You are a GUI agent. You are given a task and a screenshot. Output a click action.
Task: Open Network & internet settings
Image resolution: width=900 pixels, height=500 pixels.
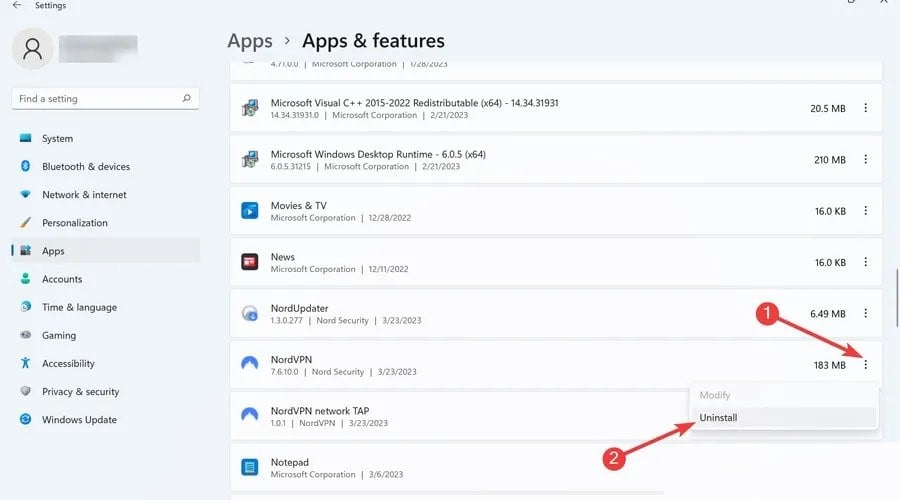point(84,195)
